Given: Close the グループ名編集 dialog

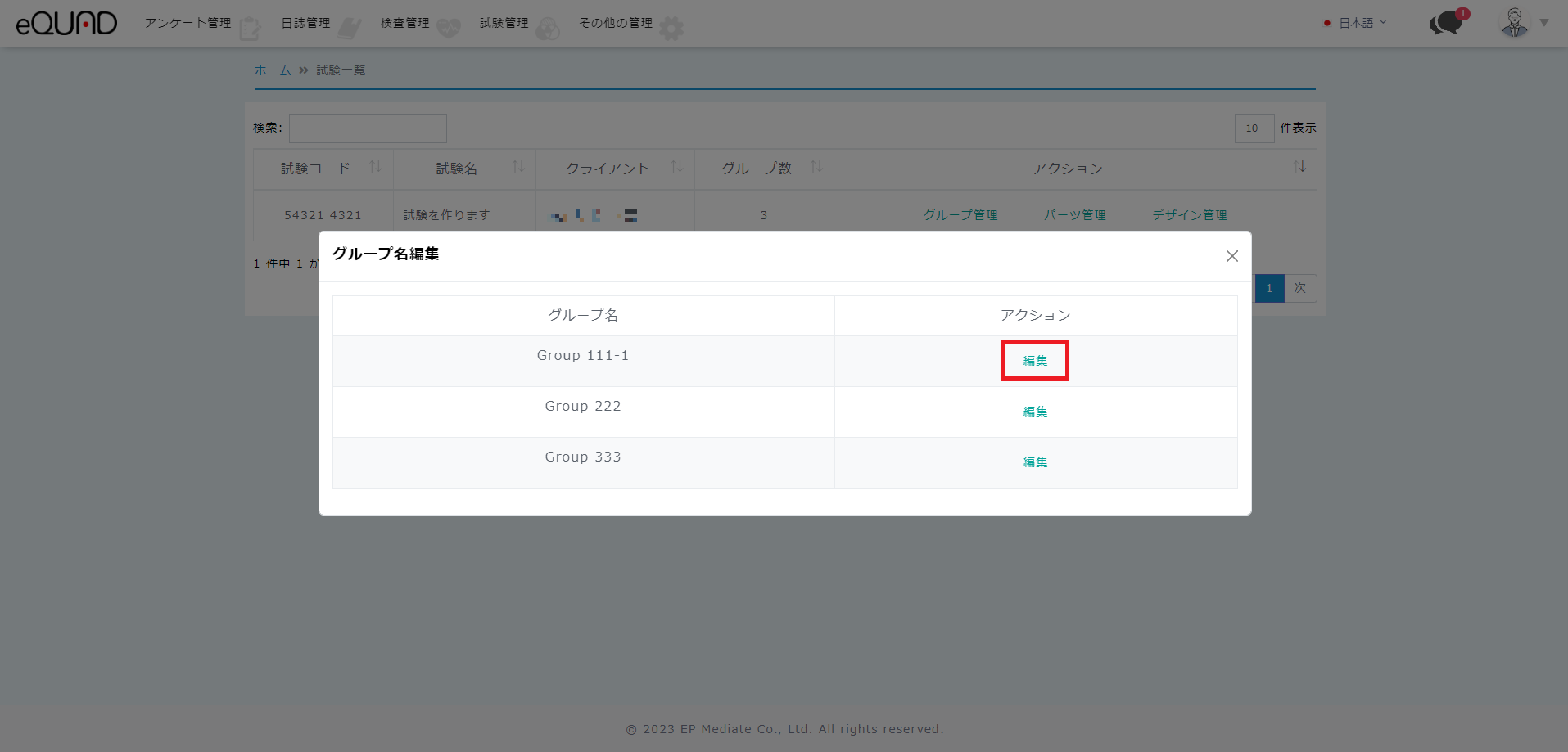Looking at the screenshot, I should [x=1231, y=256].
